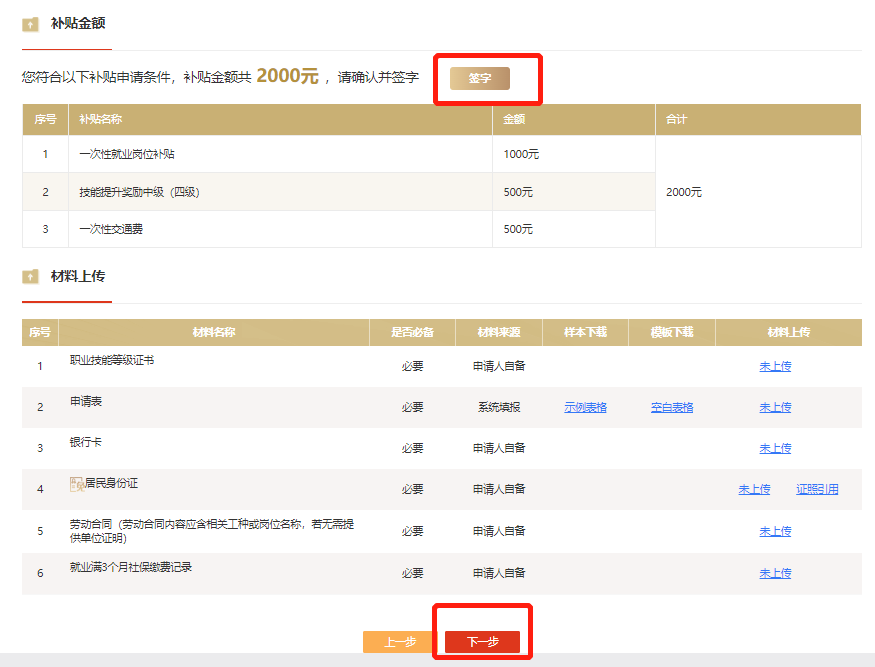This screenshot has width=875, height=667.
Task: Click the 证照引用 link
Action: click(x=817, y=490)
